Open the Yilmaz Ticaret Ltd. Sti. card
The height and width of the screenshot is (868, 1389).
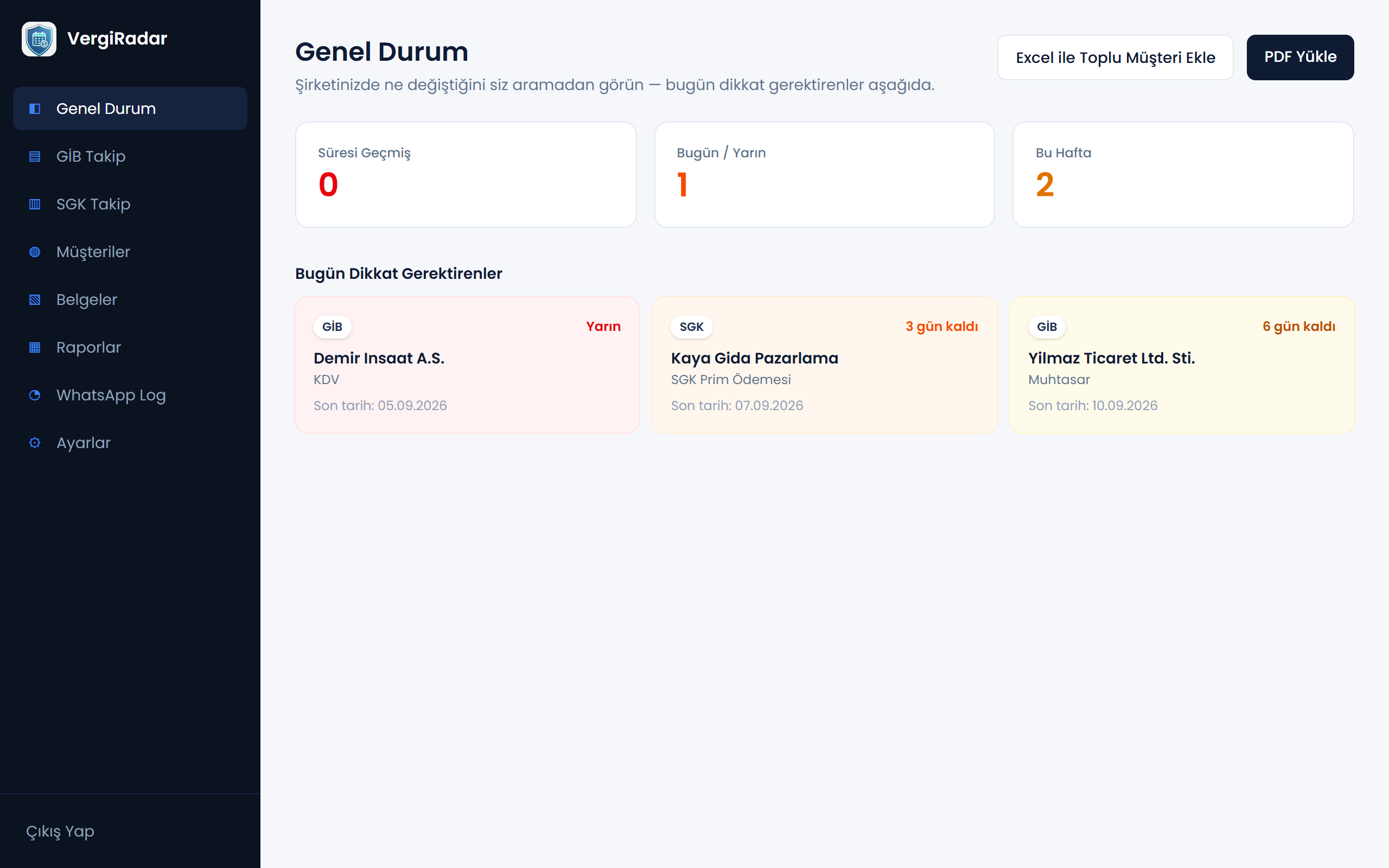1182,365
